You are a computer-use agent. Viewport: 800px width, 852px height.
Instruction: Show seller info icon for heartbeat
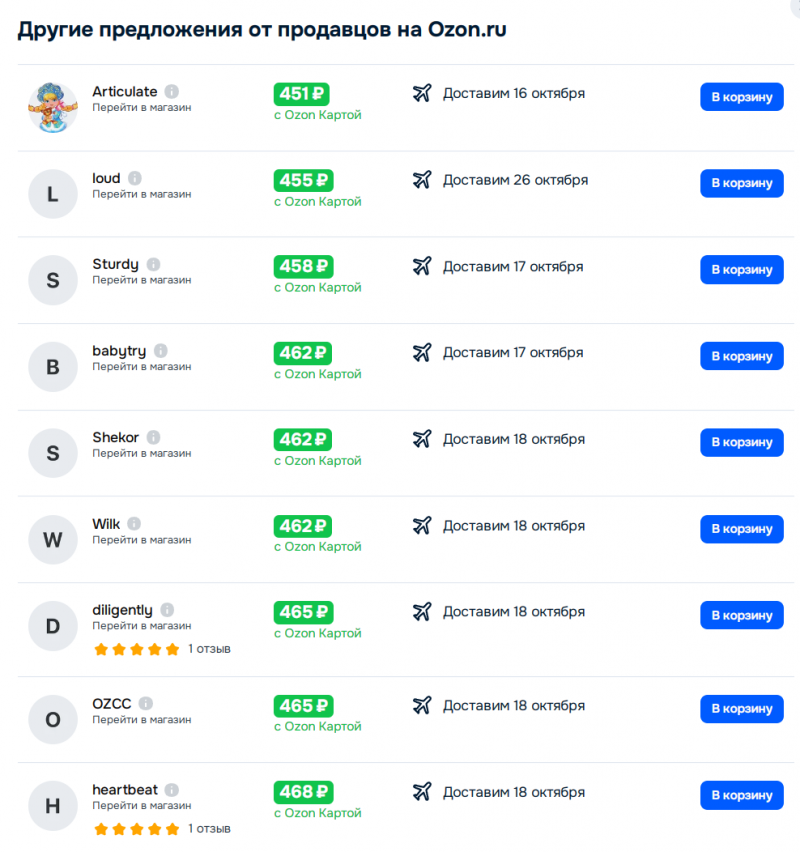172,790
